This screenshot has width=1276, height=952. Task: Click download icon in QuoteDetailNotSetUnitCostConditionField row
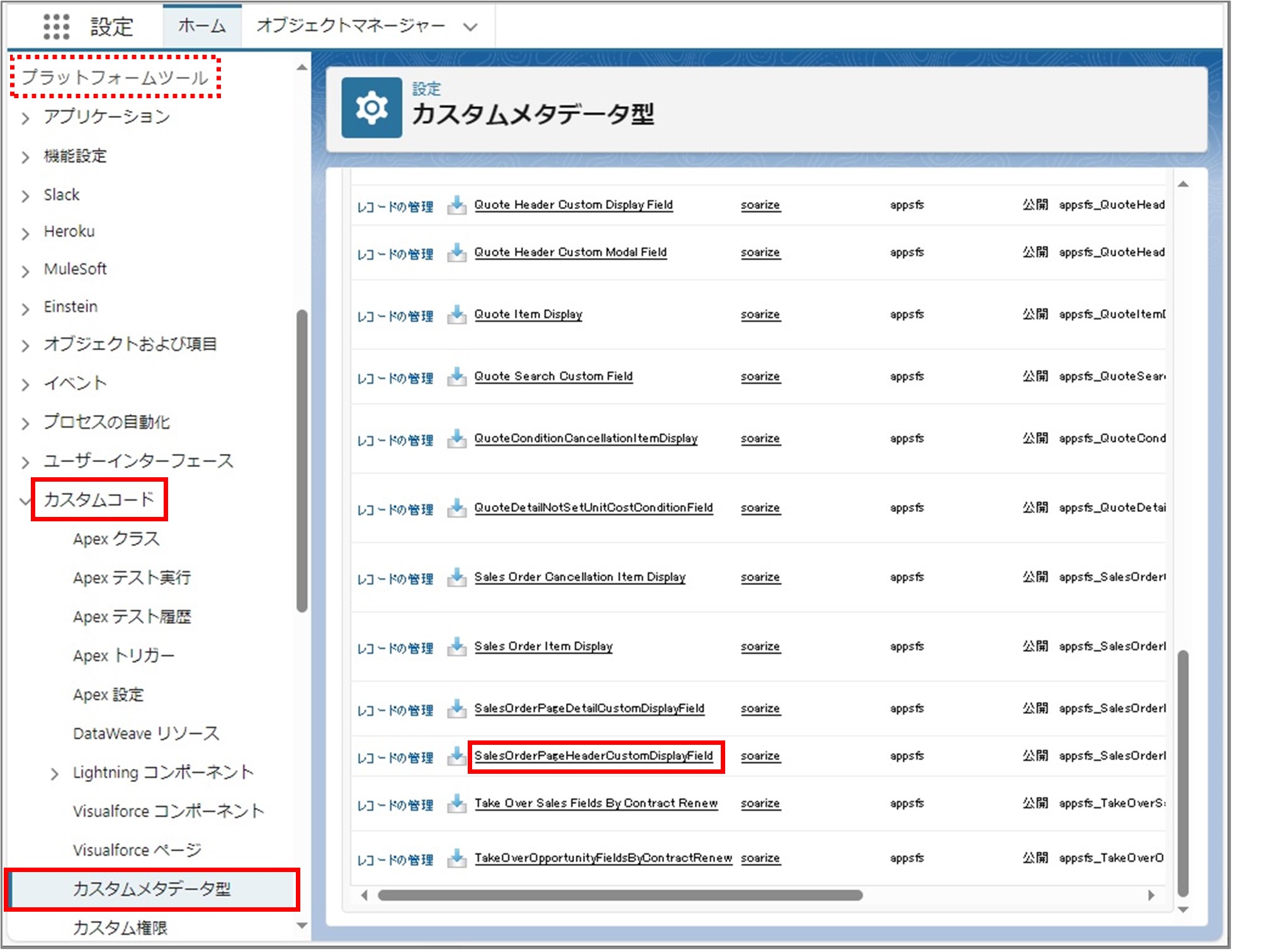click(x=456, y=507)
